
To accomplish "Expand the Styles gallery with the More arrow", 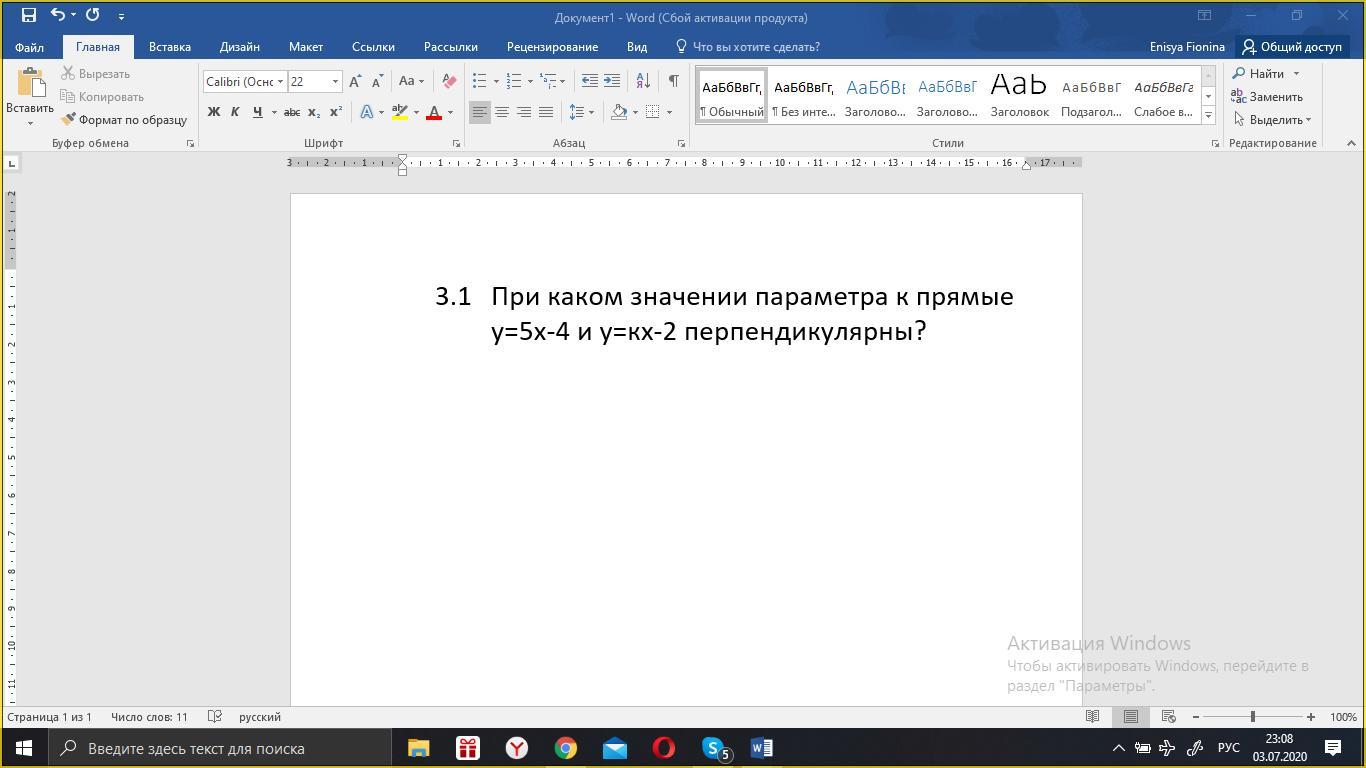I will coord(1208,116).
